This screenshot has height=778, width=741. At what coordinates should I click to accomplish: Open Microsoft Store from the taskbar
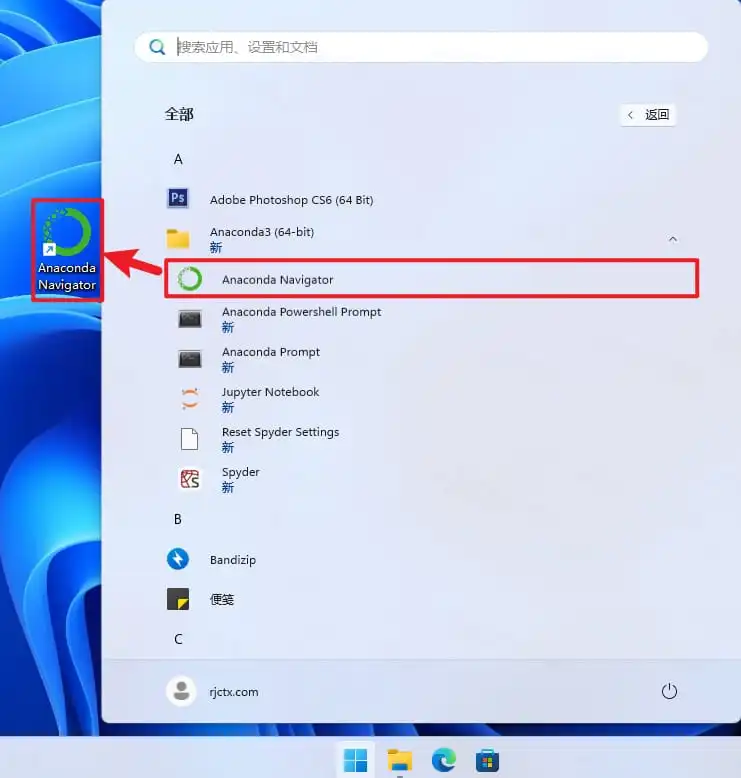[487, 760]
